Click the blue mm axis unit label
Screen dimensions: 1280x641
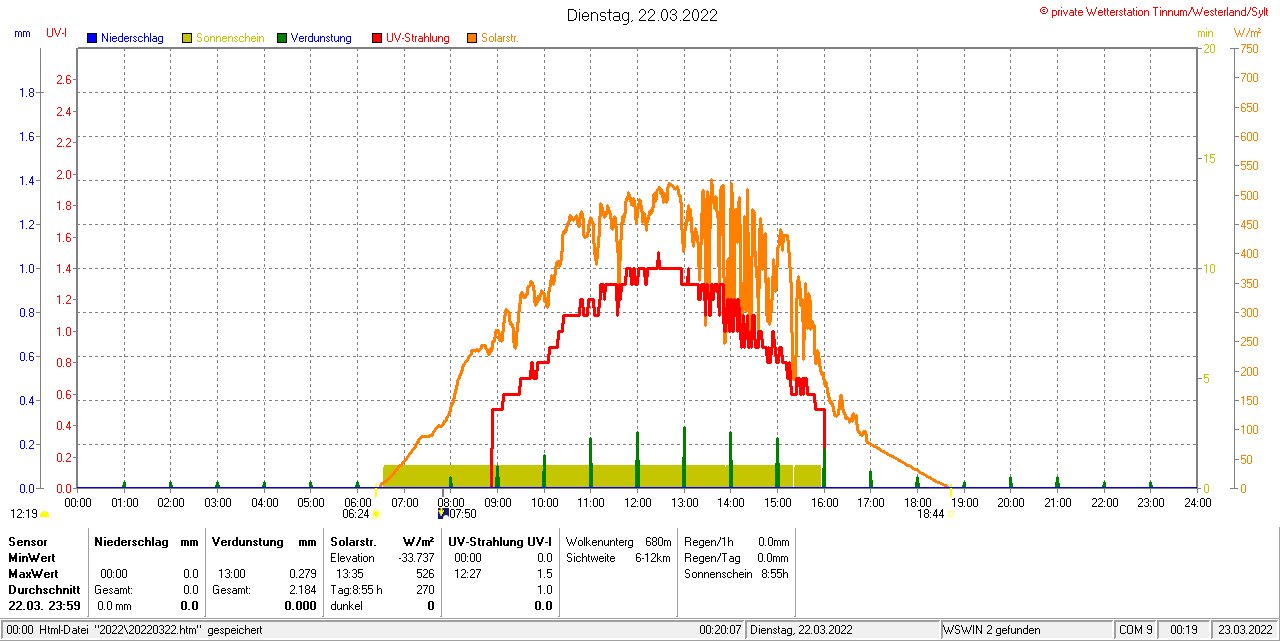point(22,33)
